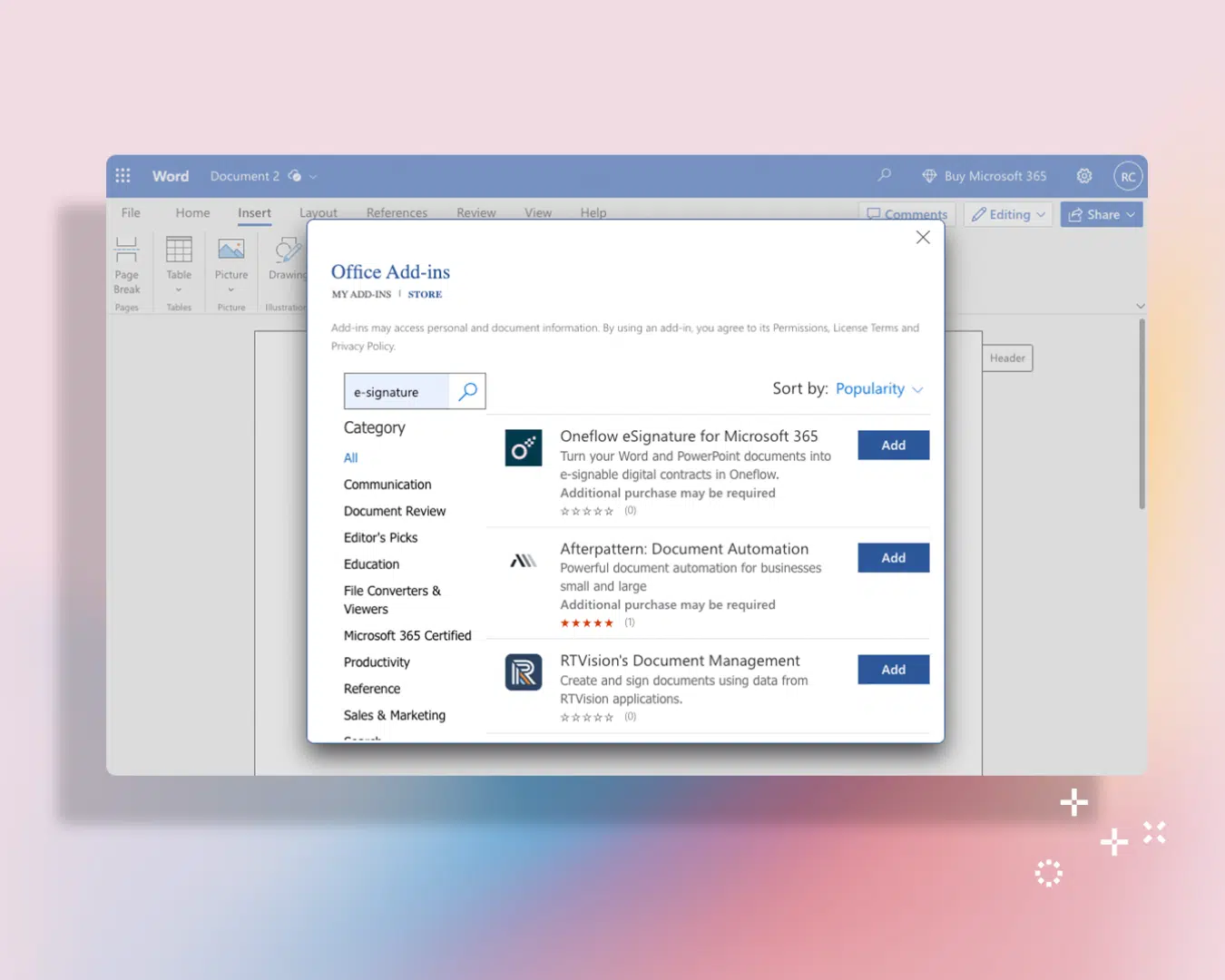Select the All category

point(351,458)
